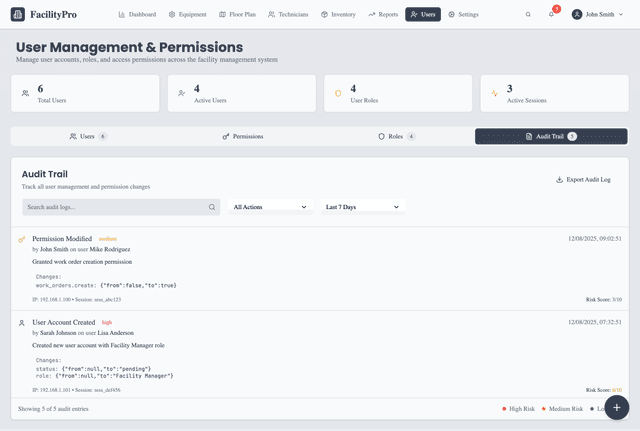
Task: Open Reports from the top navigation
Action: pyautogui.click(x=383, y=15)
